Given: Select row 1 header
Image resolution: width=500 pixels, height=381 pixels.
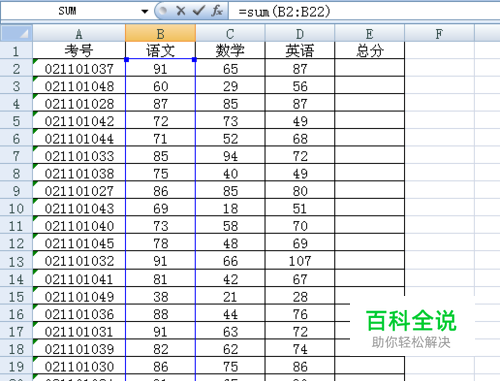Looking at the screenshot, I should click(16, 51).
